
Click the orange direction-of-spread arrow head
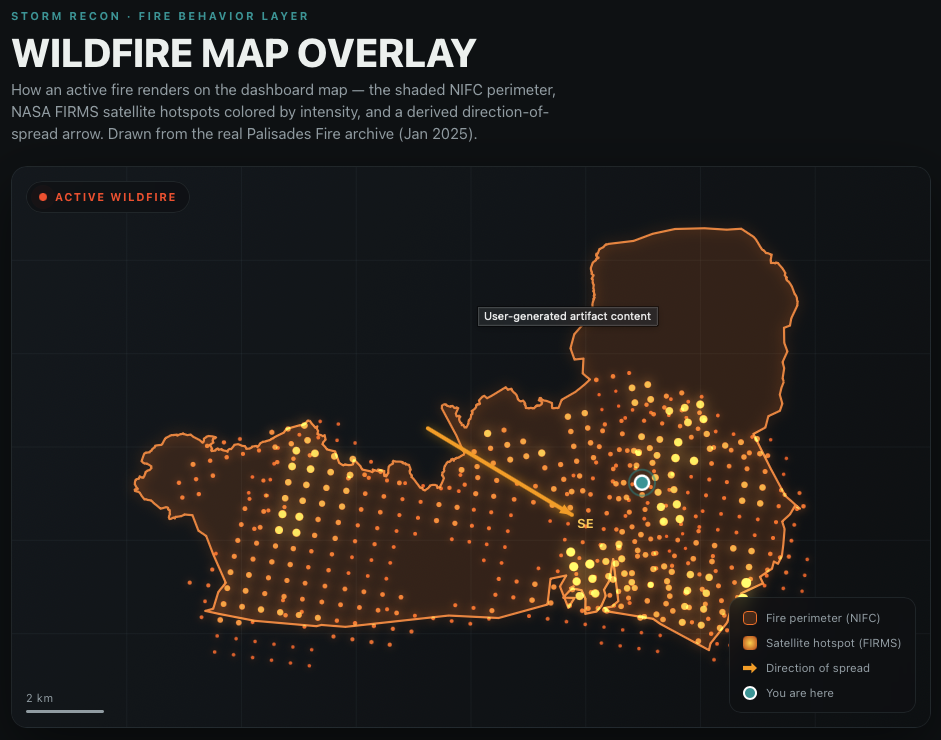click(x=567, y=511)
